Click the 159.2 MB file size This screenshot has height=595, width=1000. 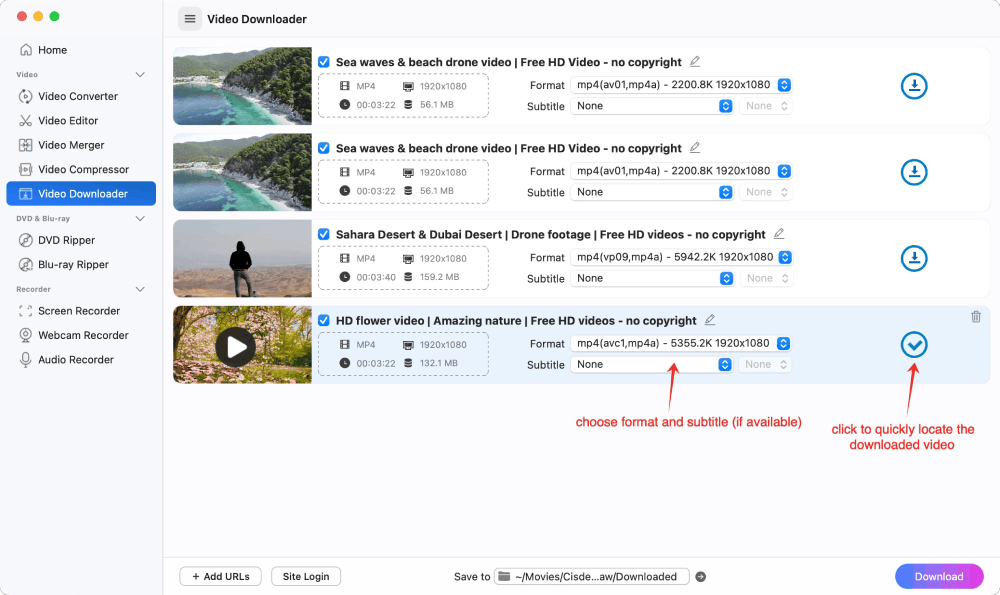click(439, 277)
